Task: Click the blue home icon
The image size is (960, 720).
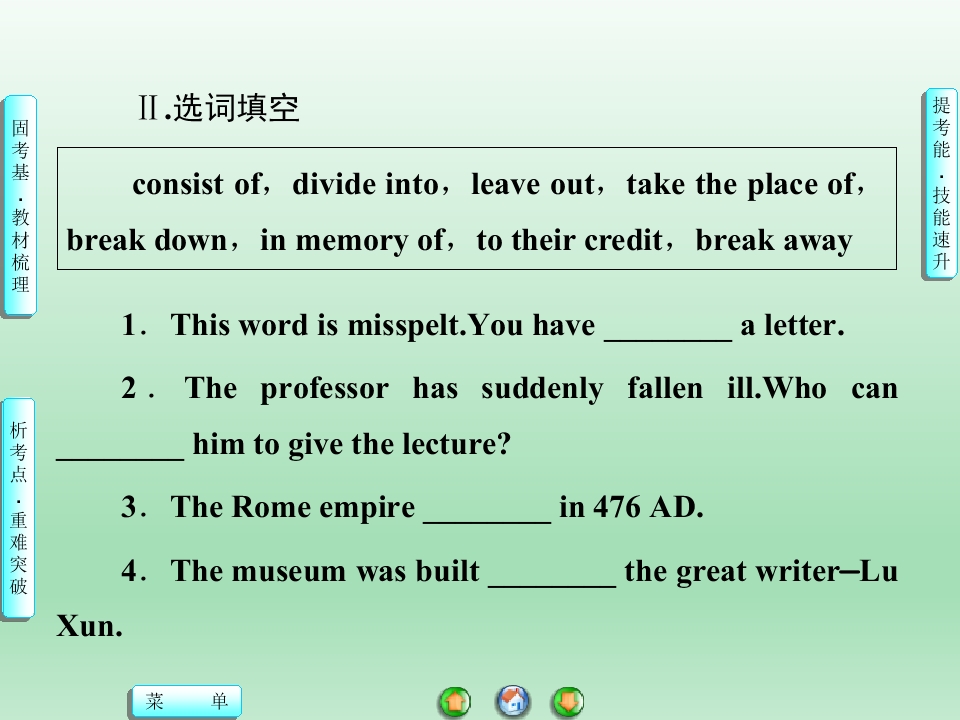Action: coord(513,702)
